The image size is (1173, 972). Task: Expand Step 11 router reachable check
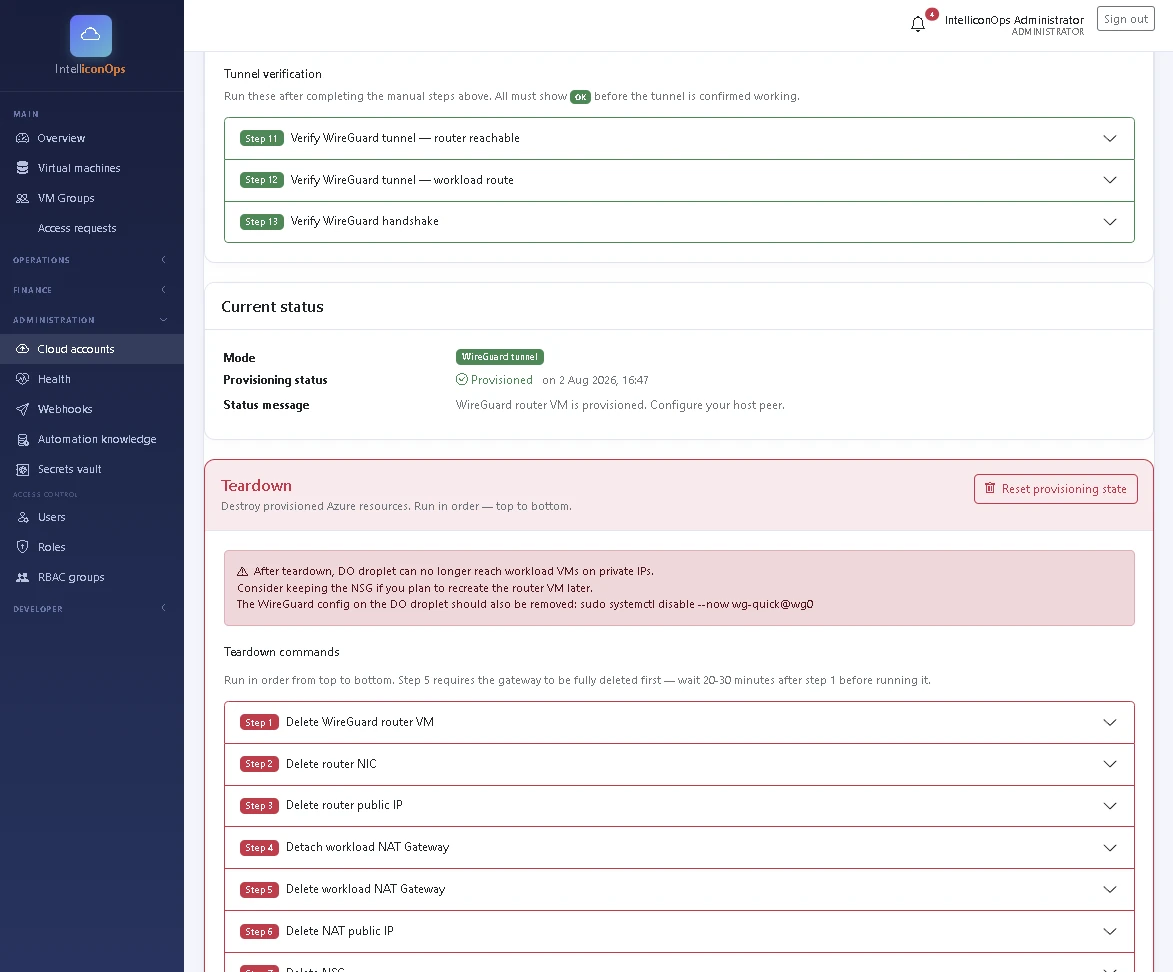coord(679,138)
